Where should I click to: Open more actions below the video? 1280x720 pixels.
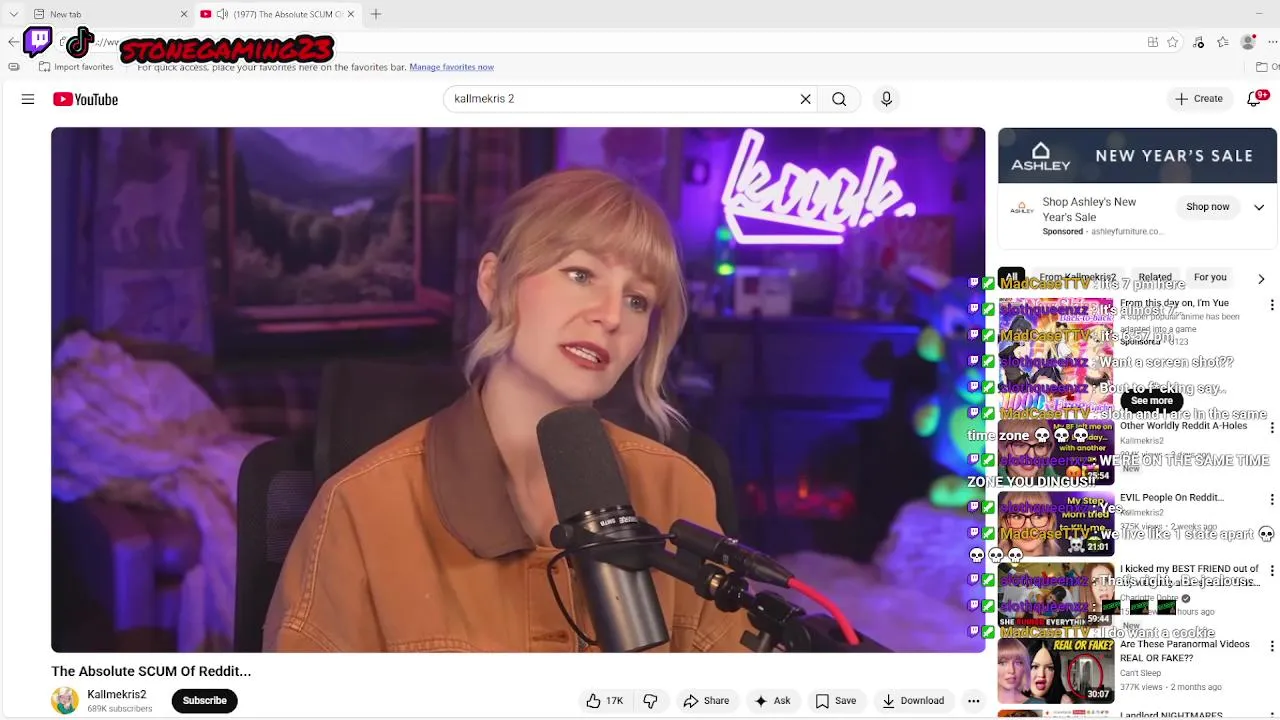tap(973, 701)
